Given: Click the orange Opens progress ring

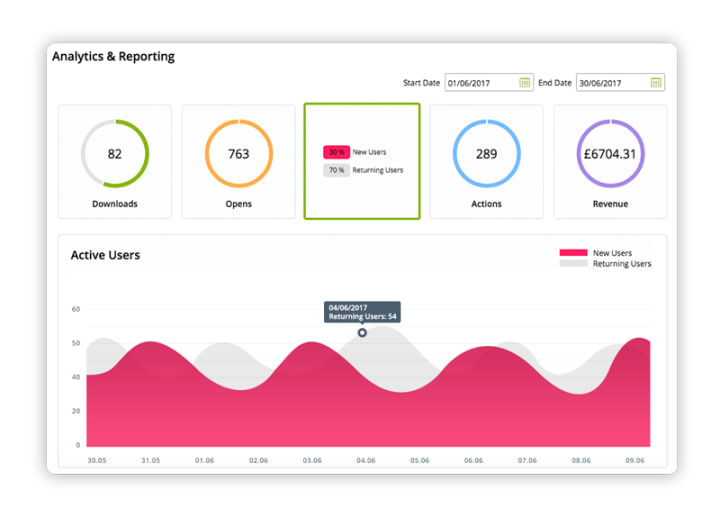Looking at the screenshot, I should 239,153.
